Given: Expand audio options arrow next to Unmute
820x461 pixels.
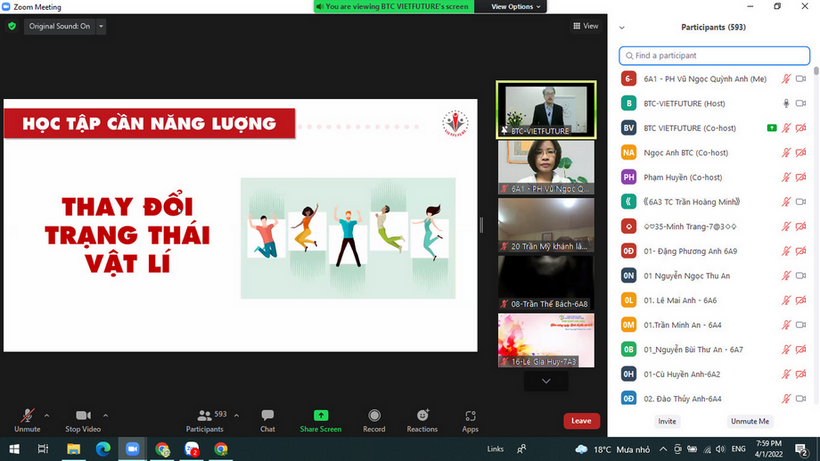Looking at the screenshot, I should pyautogui.click(x=47, y=414).
